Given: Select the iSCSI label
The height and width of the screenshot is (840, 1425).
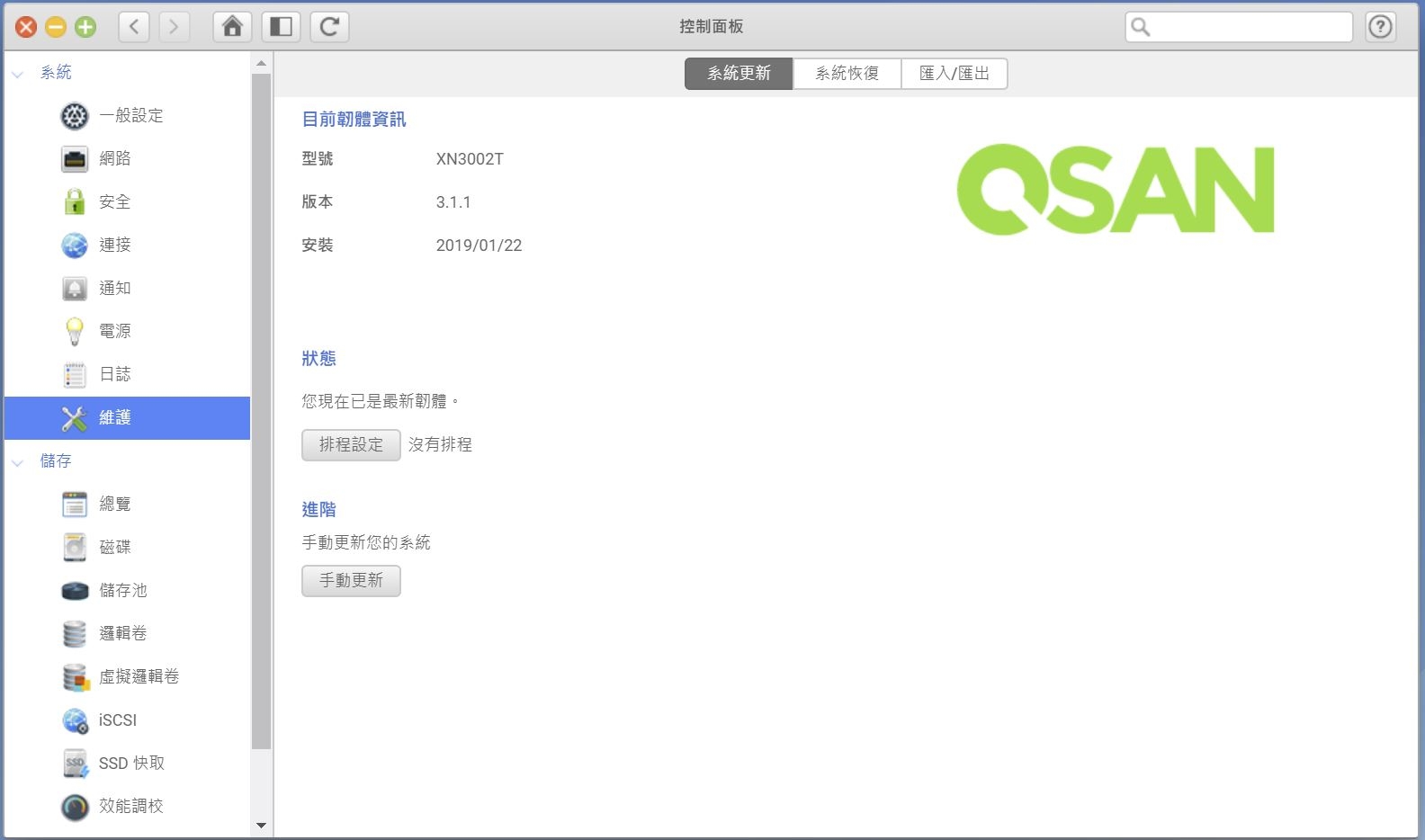Looking at the screenshot, I should [x=118, y=720].
